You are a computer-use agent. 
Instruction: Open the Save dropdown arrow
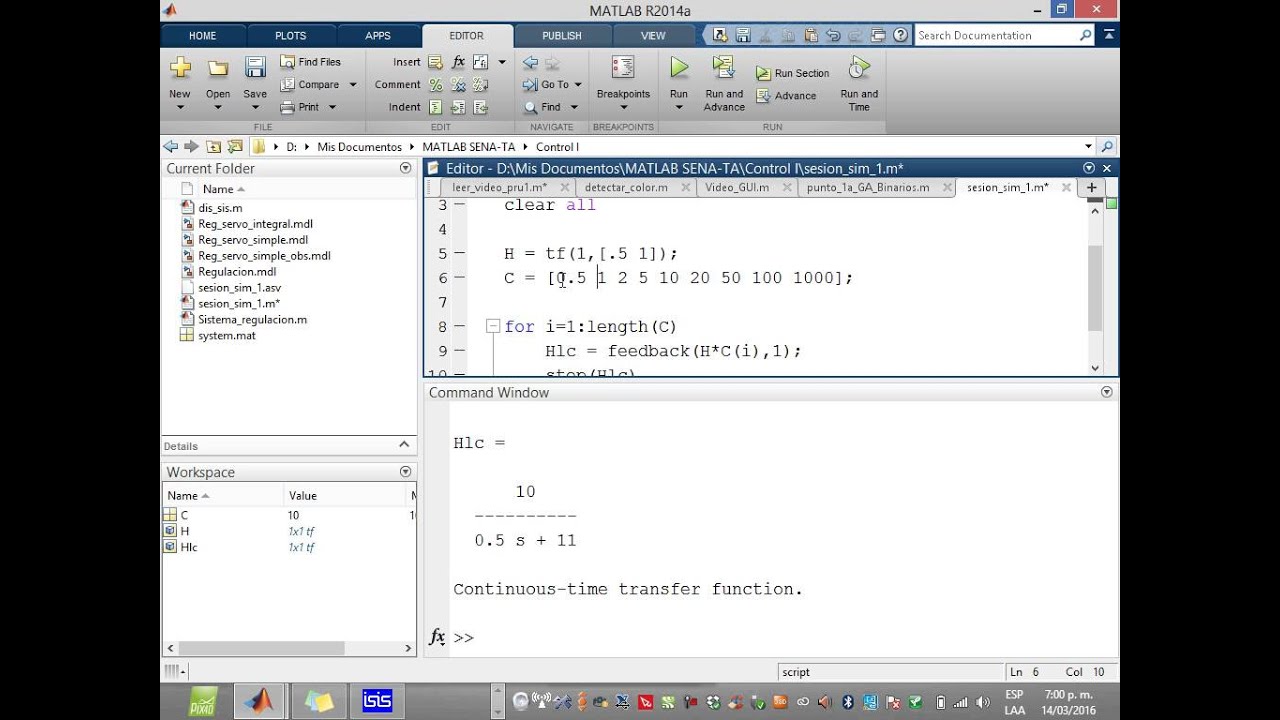tap(255, 107)
